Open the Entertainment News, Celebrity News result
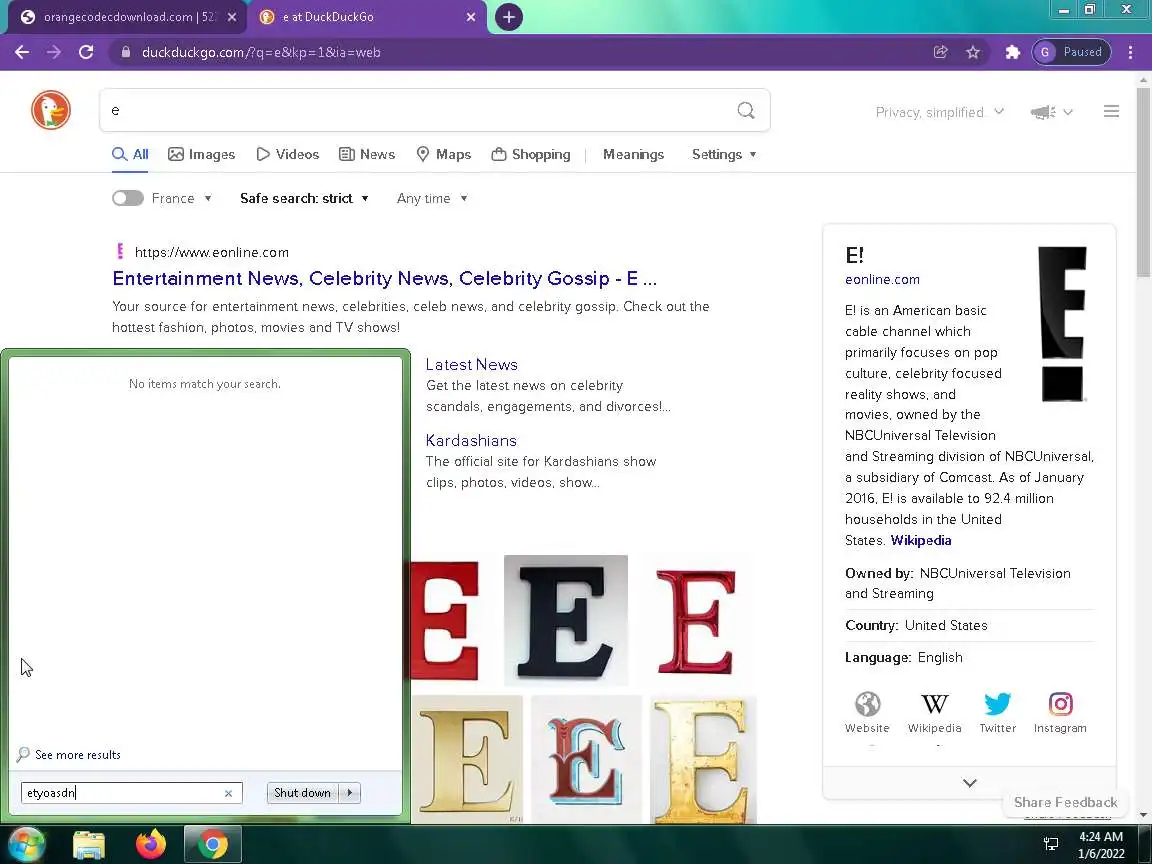The width and height of the screenshot is (1152, 864). 384,278
